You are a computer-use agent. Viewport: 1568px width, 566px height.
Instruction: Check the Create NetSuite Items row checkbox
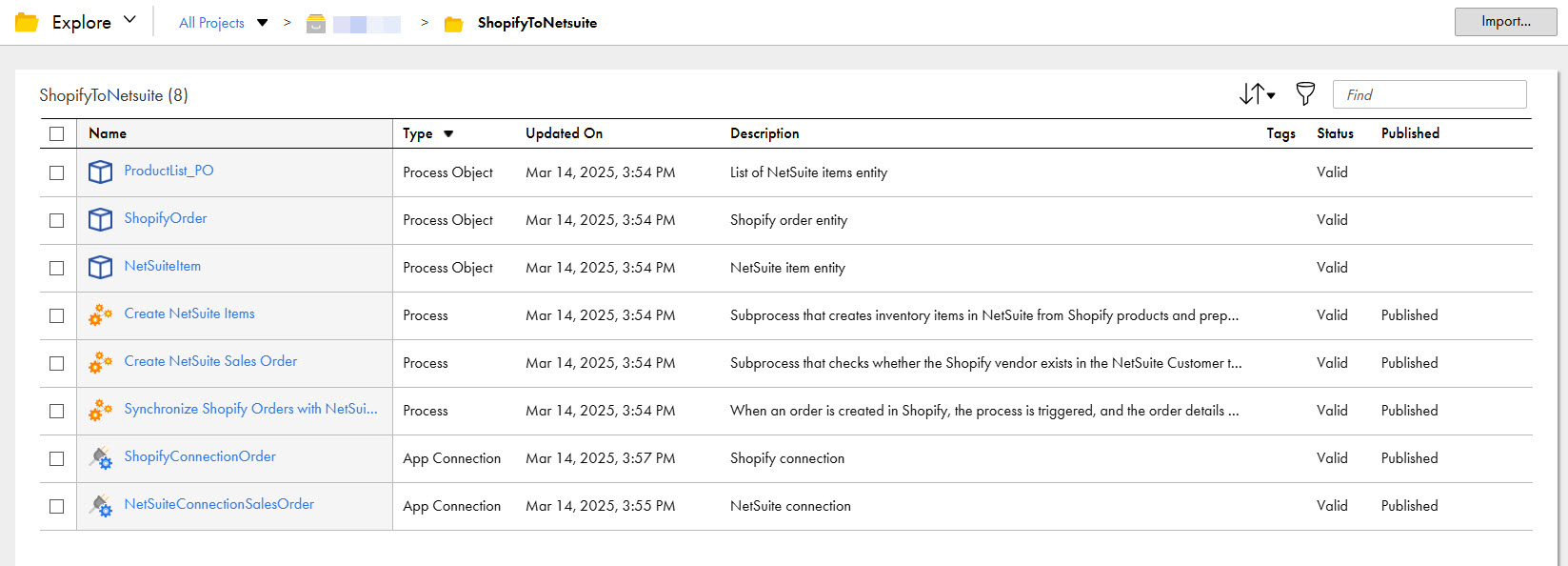[57, 315]
